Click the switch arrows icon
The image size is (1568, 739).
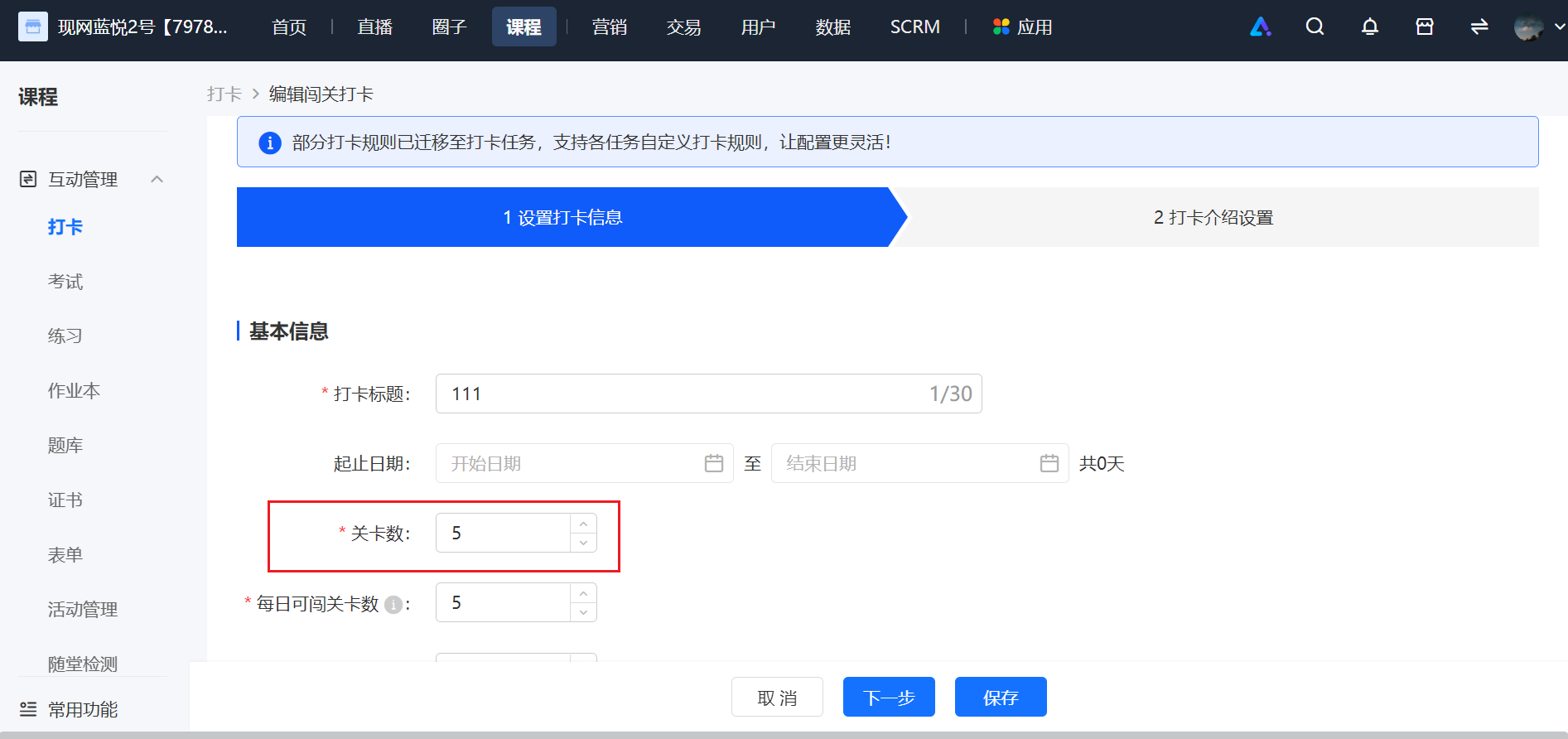[x=1479, y=27]
